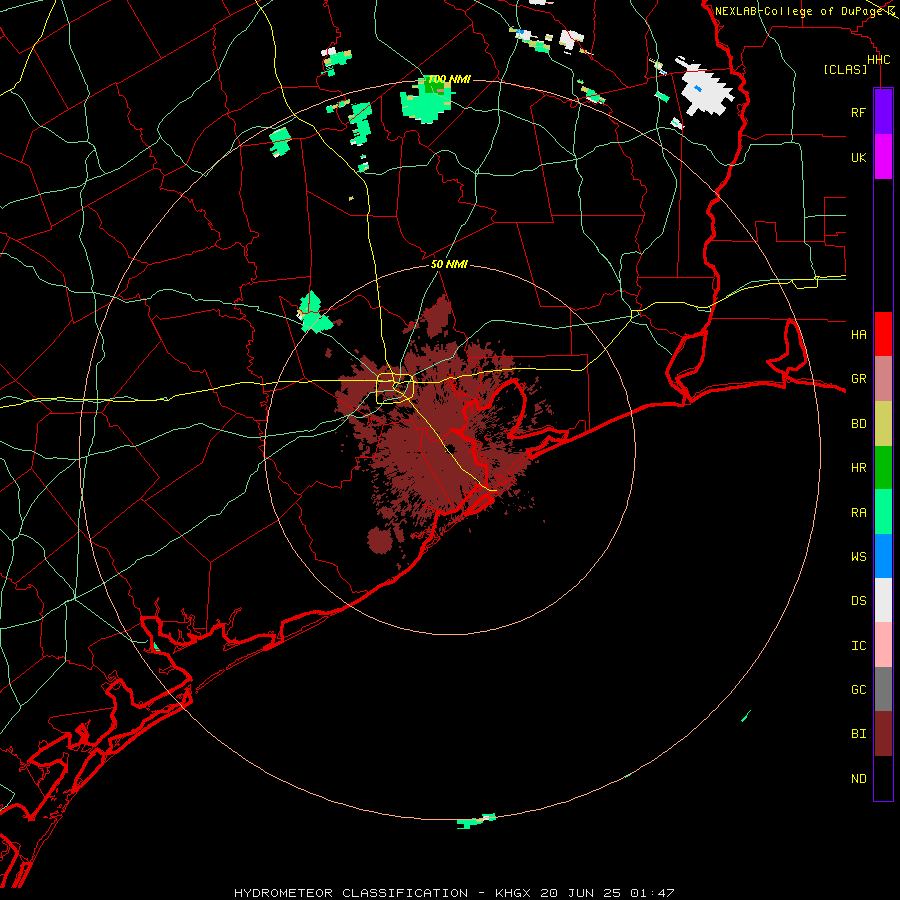
Task: Click the WS legend label
Action: point(858,557)
